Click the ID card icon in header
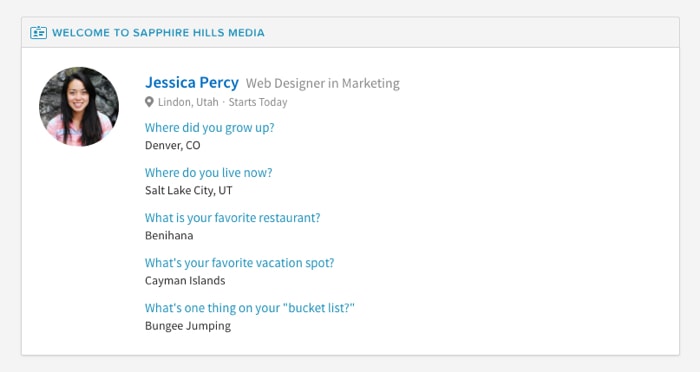This screenshot has height=372, width=700. coord(38,33)
